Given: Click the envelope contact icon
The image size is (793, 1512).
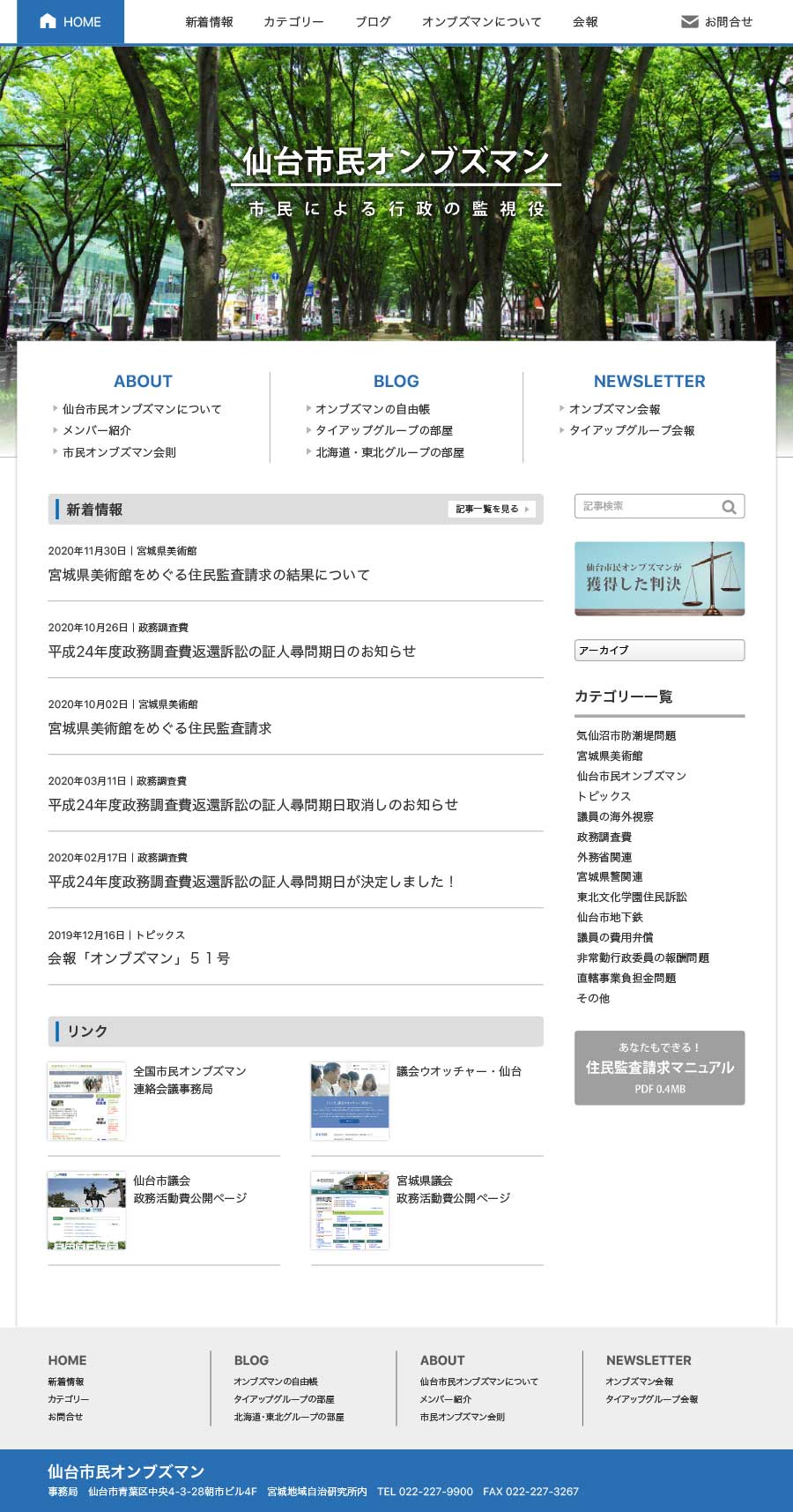Looking at the screenshot, I should click(x=689, y=21).
